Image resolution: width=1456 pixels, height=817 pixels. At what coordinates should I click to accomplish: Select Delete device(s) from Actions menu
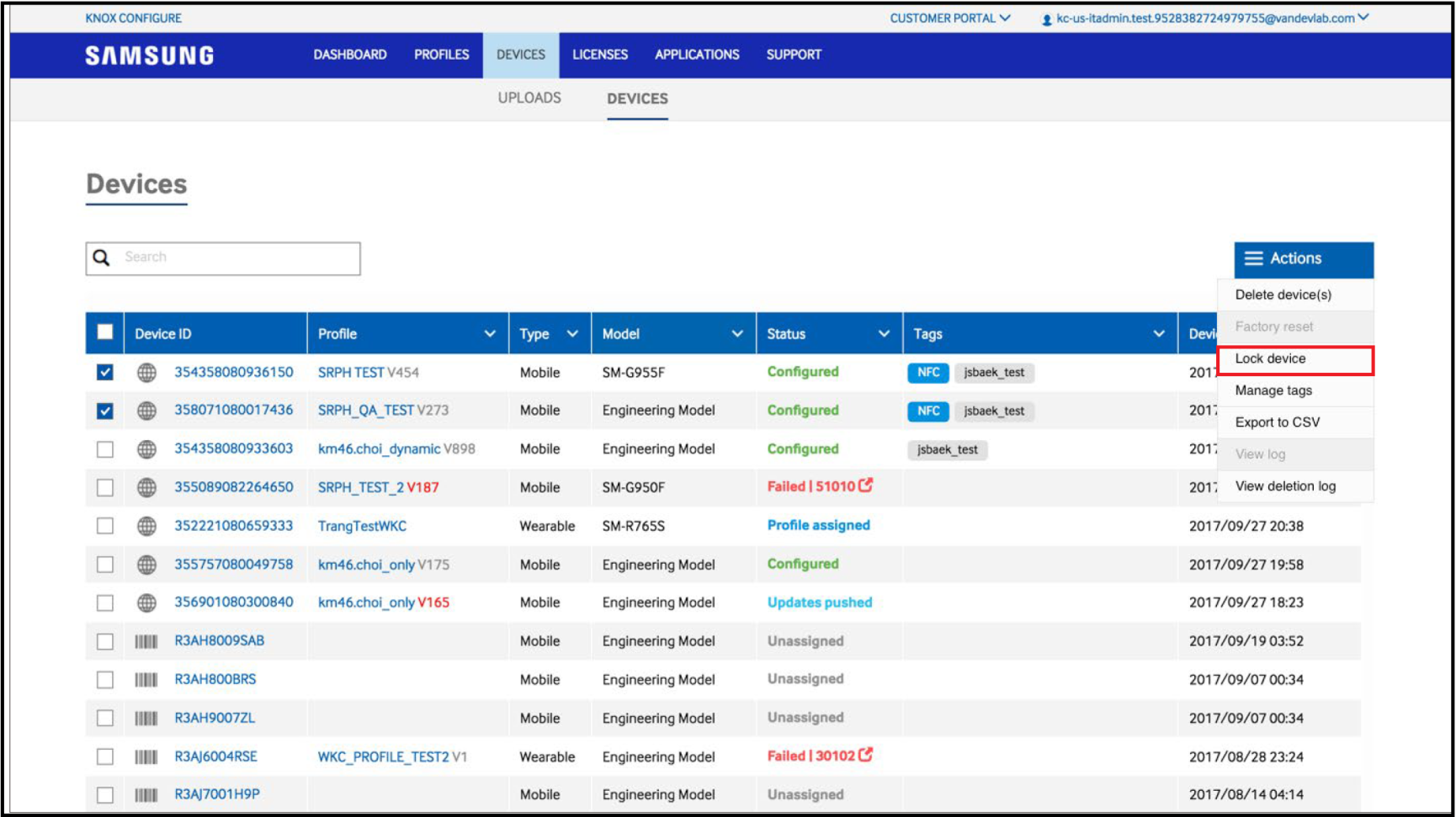[1295, 295]
